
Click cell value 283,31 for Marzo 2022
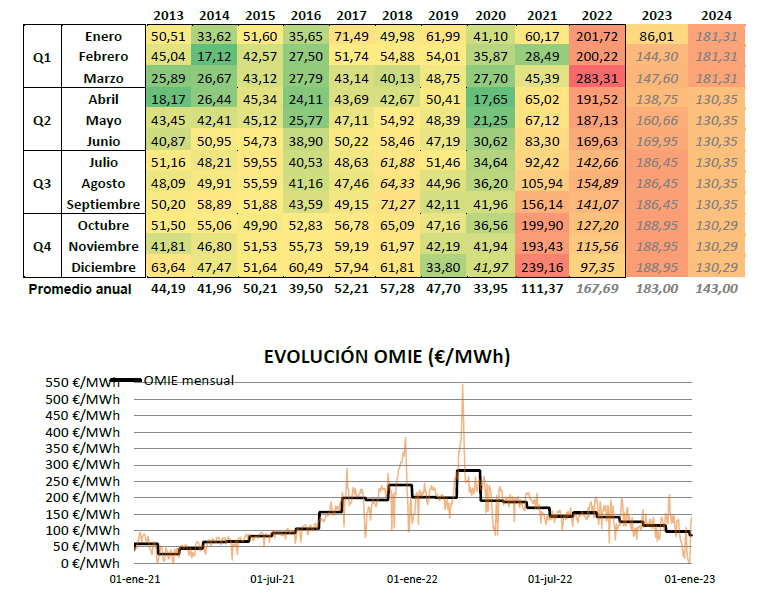(x=597, y=78)
